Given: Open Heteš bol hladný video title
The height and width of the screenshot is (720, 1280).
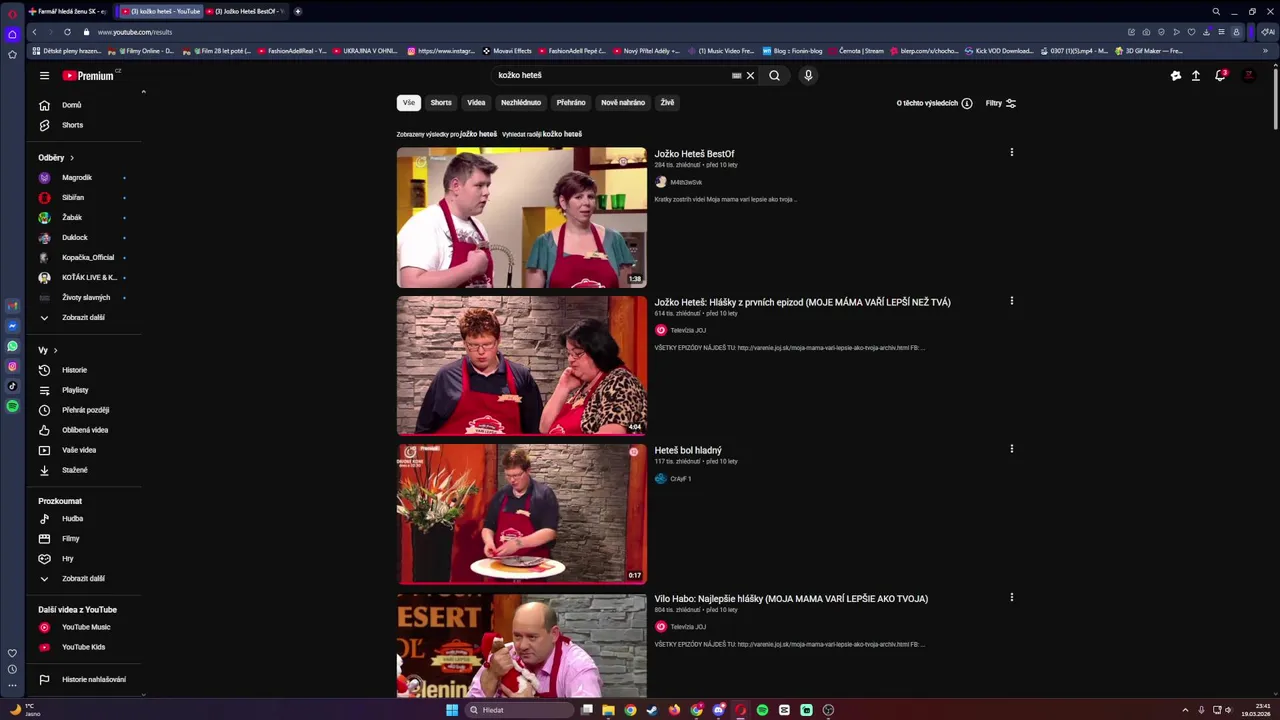Looking at the screenshot, I should click(688, 450).
